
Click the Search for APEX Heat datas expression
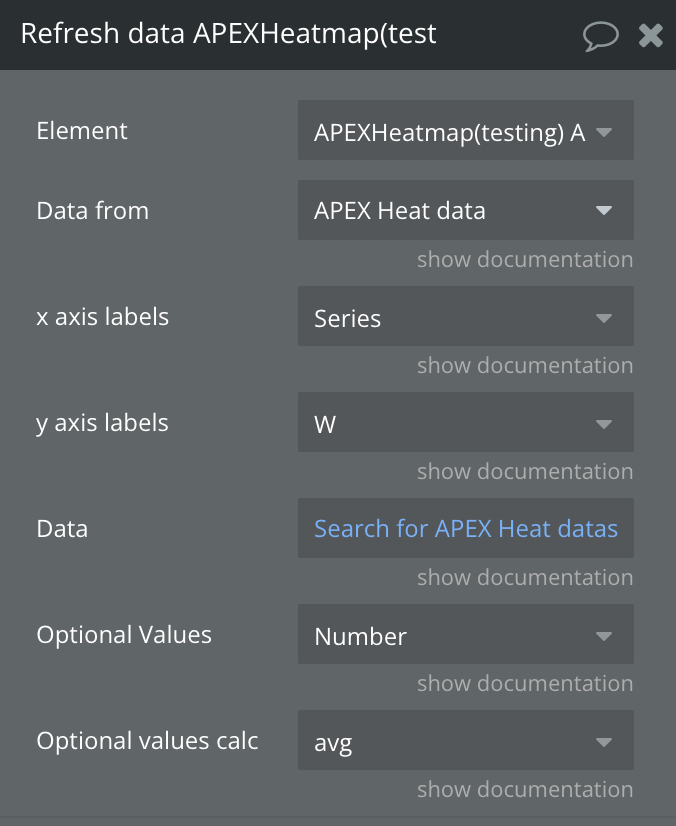465,528
